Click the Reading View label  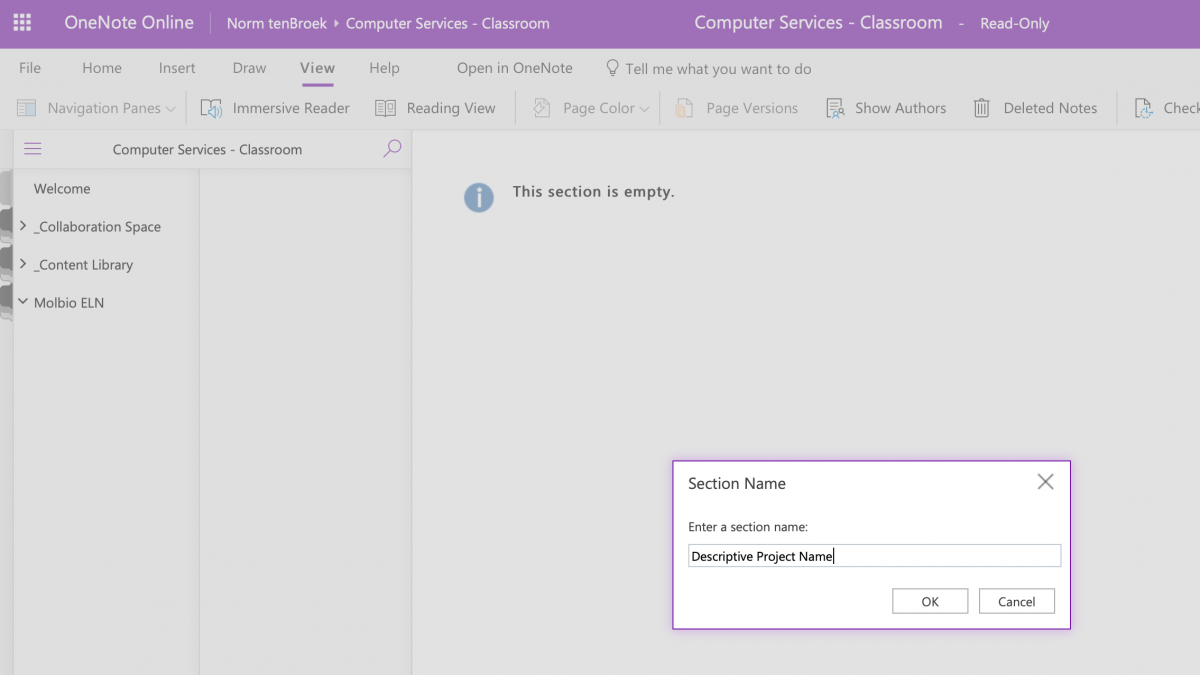451,108
